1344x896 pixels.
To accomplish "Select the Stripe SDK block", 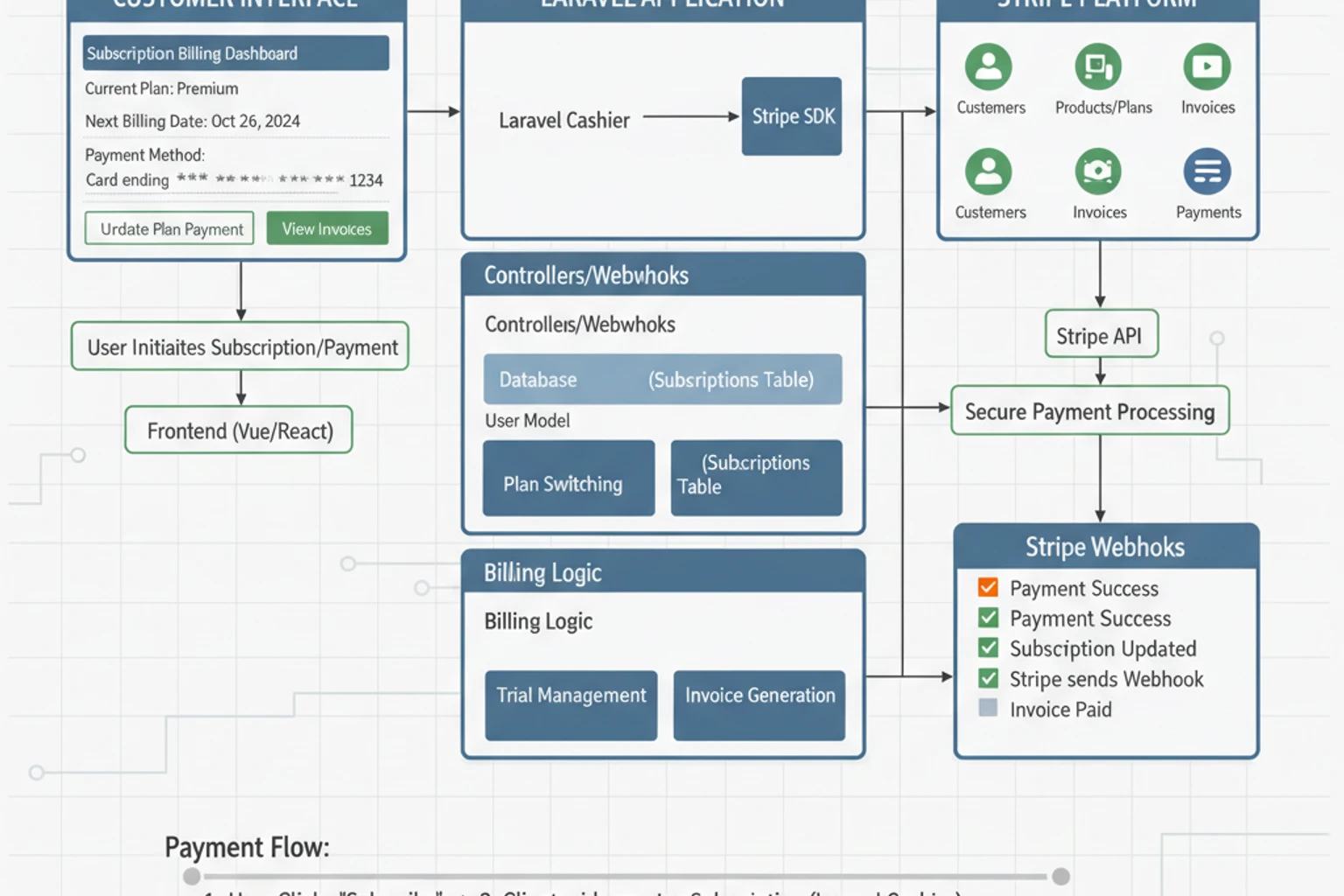I will point(792,116).
